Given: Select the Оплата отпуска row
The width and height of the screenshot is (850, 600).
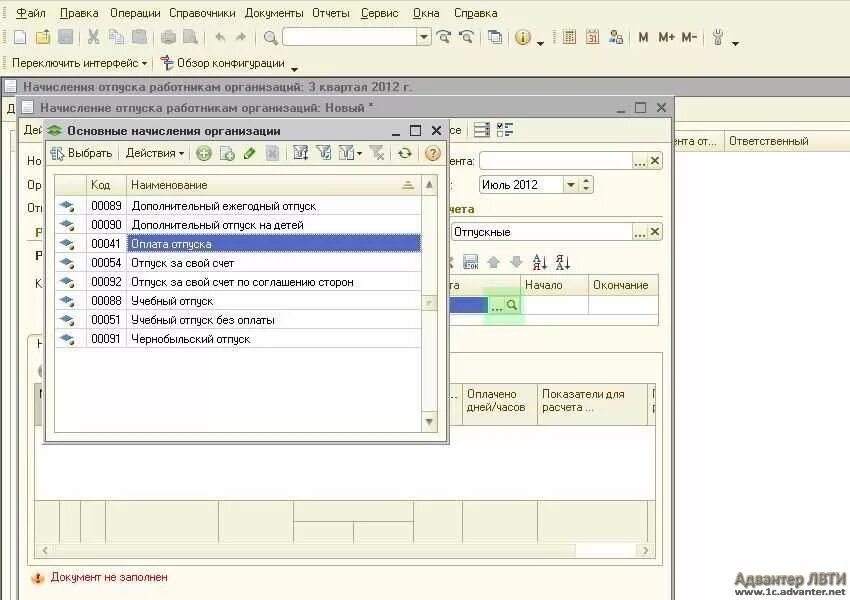Looking at the screenshot, I should pyautogui.click(x=238, y=244).
